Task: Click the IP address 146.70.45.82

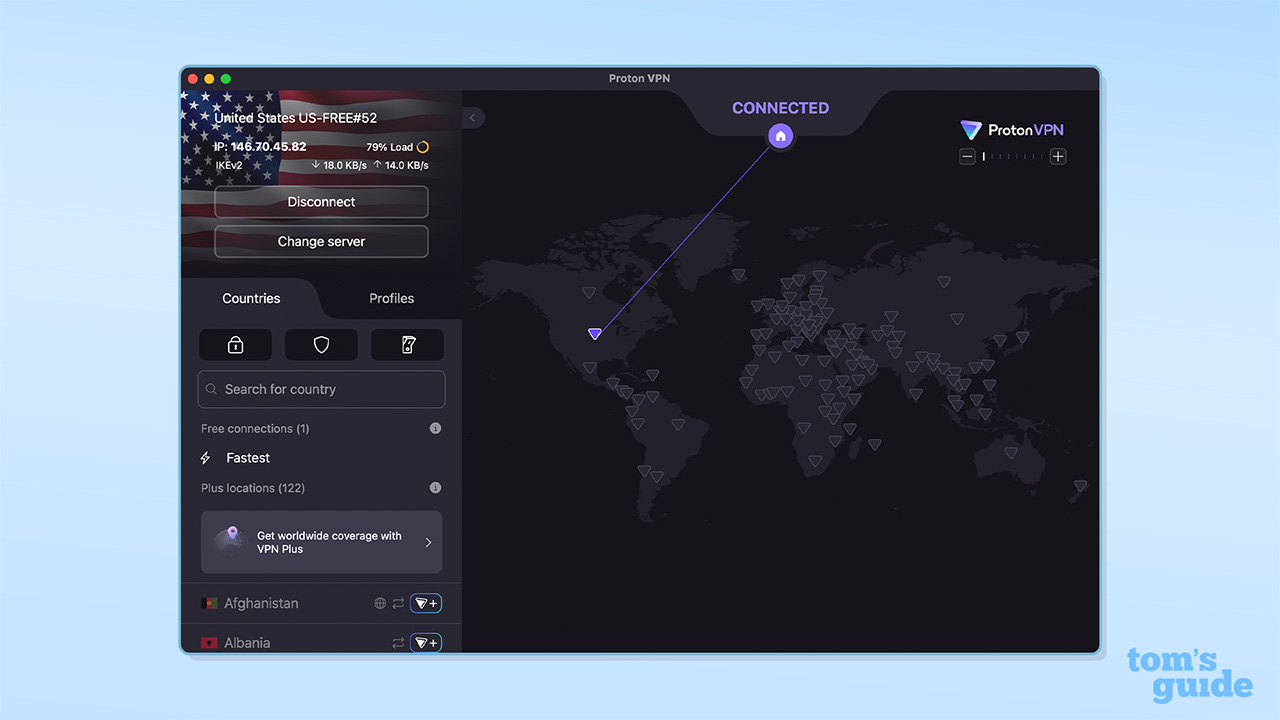Action: pos(260,147)
